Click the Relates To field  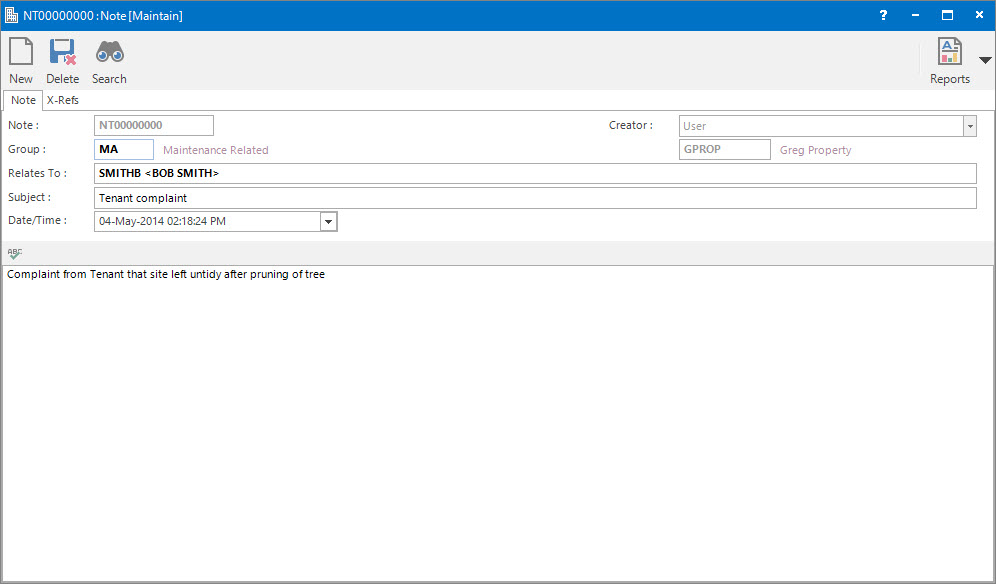[535, 174]
